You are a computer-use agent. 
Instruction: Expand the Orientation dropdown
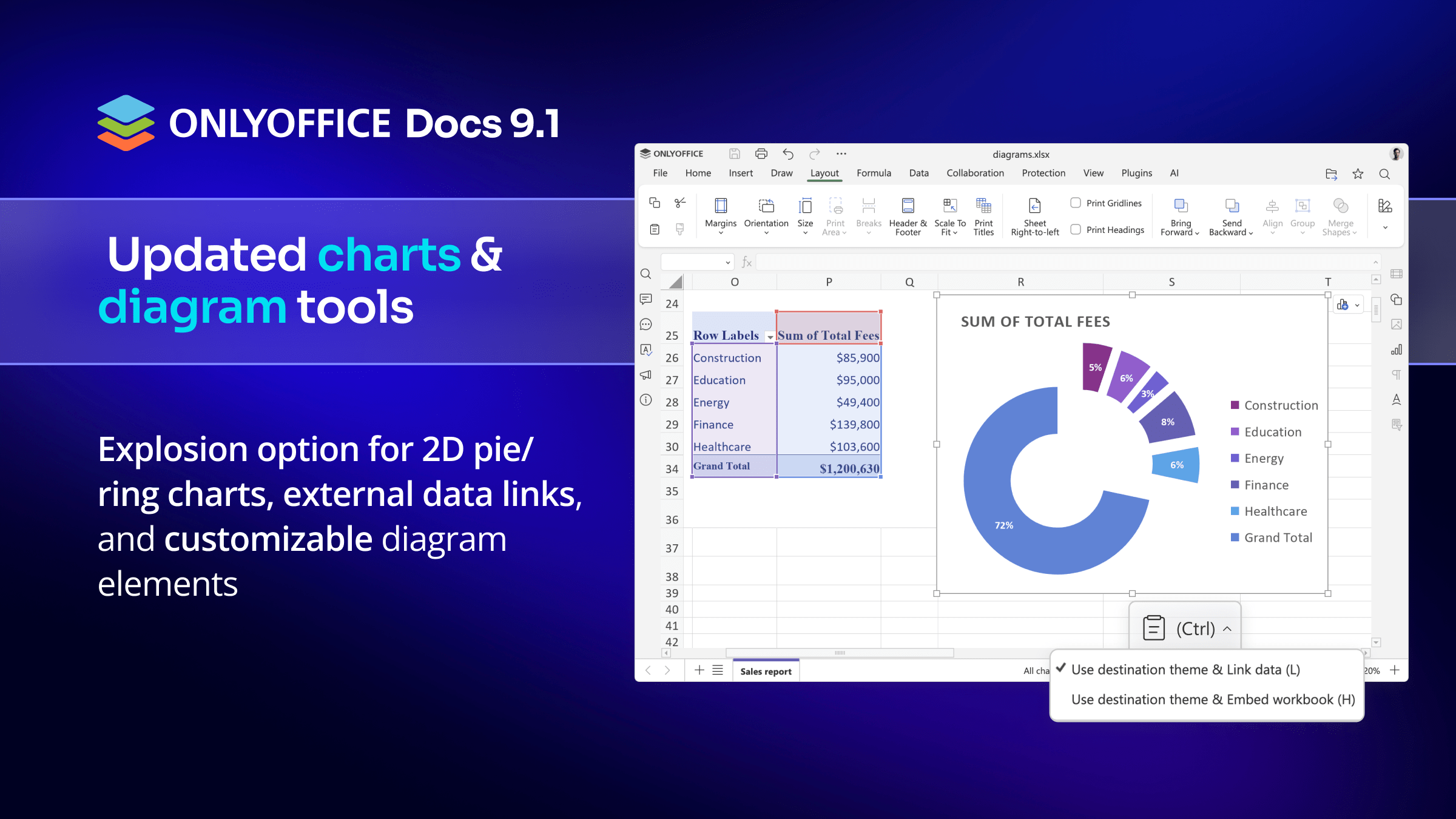766,233
